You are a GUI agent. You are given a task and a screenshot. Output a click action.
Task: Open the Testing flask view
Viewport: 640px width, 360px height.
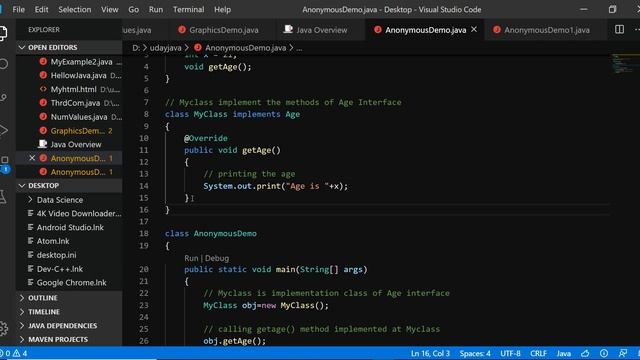tap(4, 196)
